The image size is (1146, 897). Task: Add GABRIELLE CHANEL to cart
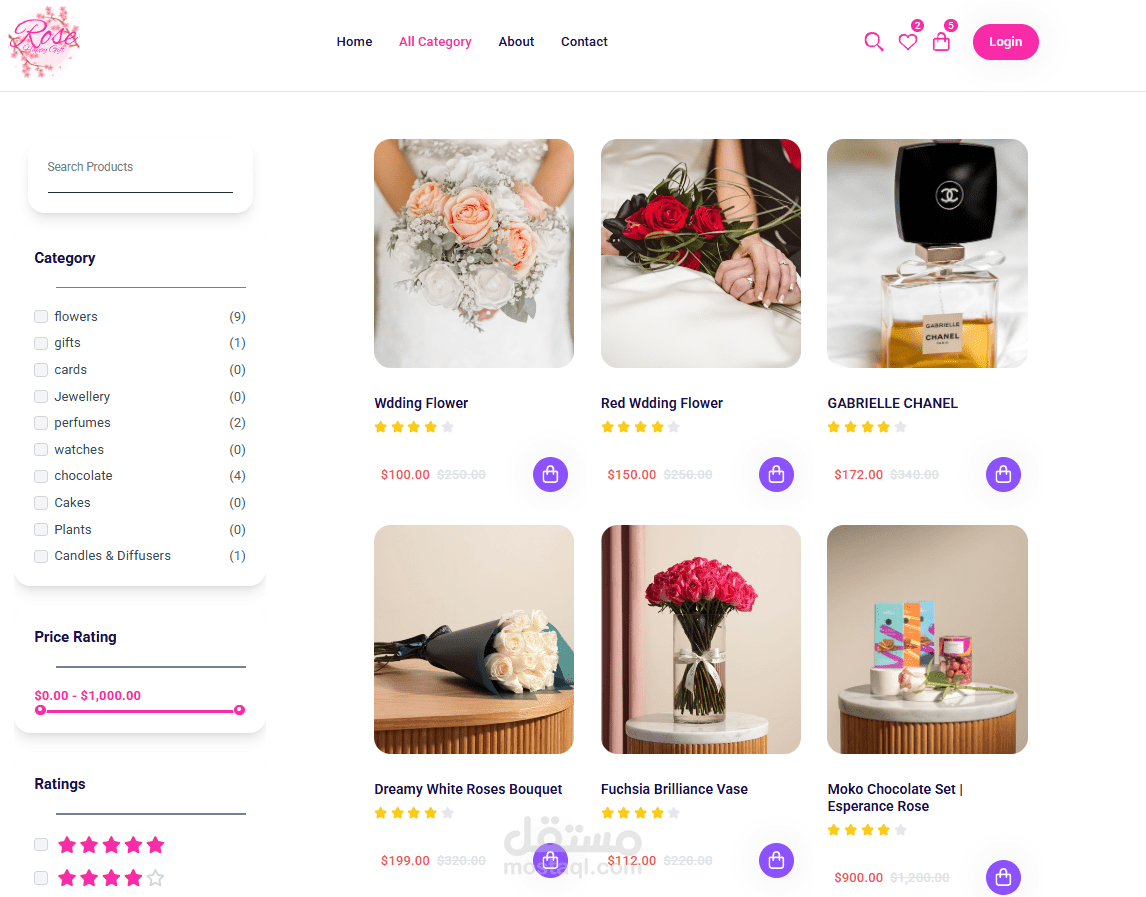[1003, 474]
